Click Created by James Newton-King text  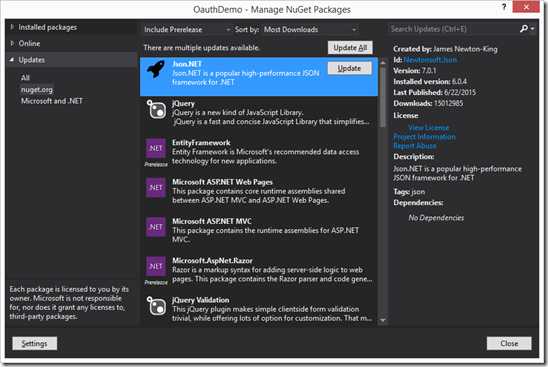(445, 49)
